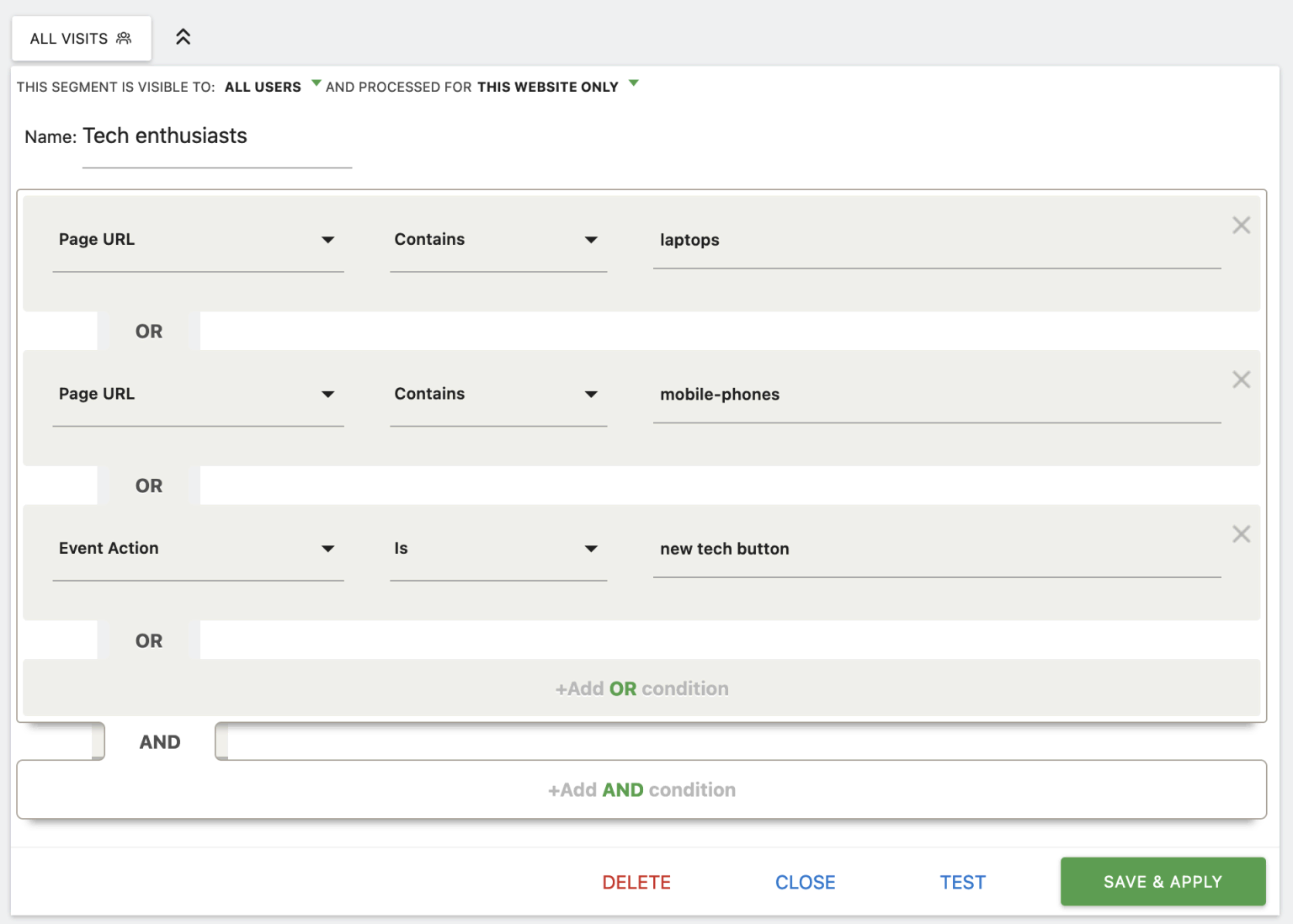
Task: Open the Event Action dimension dropdown
Action: pyautogui.click(x=328, y=548)
